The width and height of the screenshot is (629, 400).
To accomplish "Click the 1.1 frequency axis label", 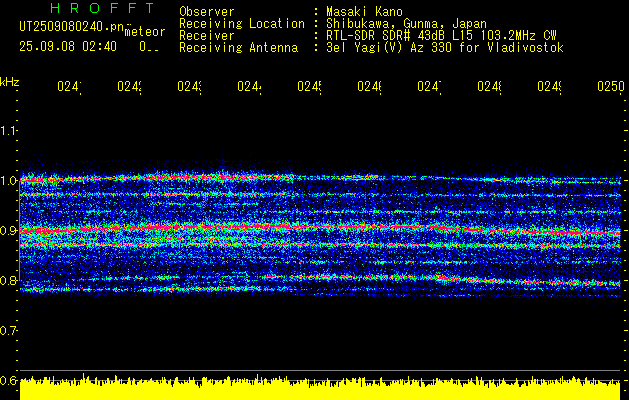I will click(x=8, y=130).
